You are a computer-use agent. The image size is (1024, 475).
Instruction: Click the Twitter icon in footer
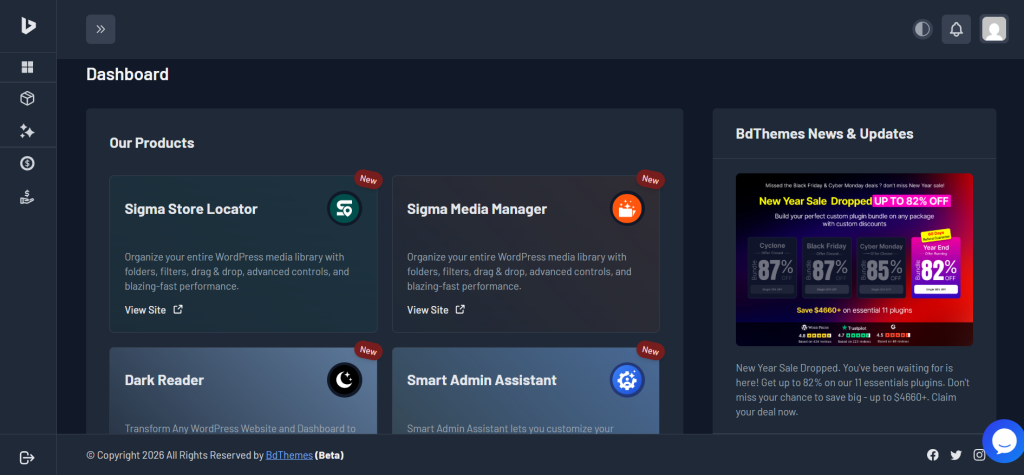pos(956,456)
